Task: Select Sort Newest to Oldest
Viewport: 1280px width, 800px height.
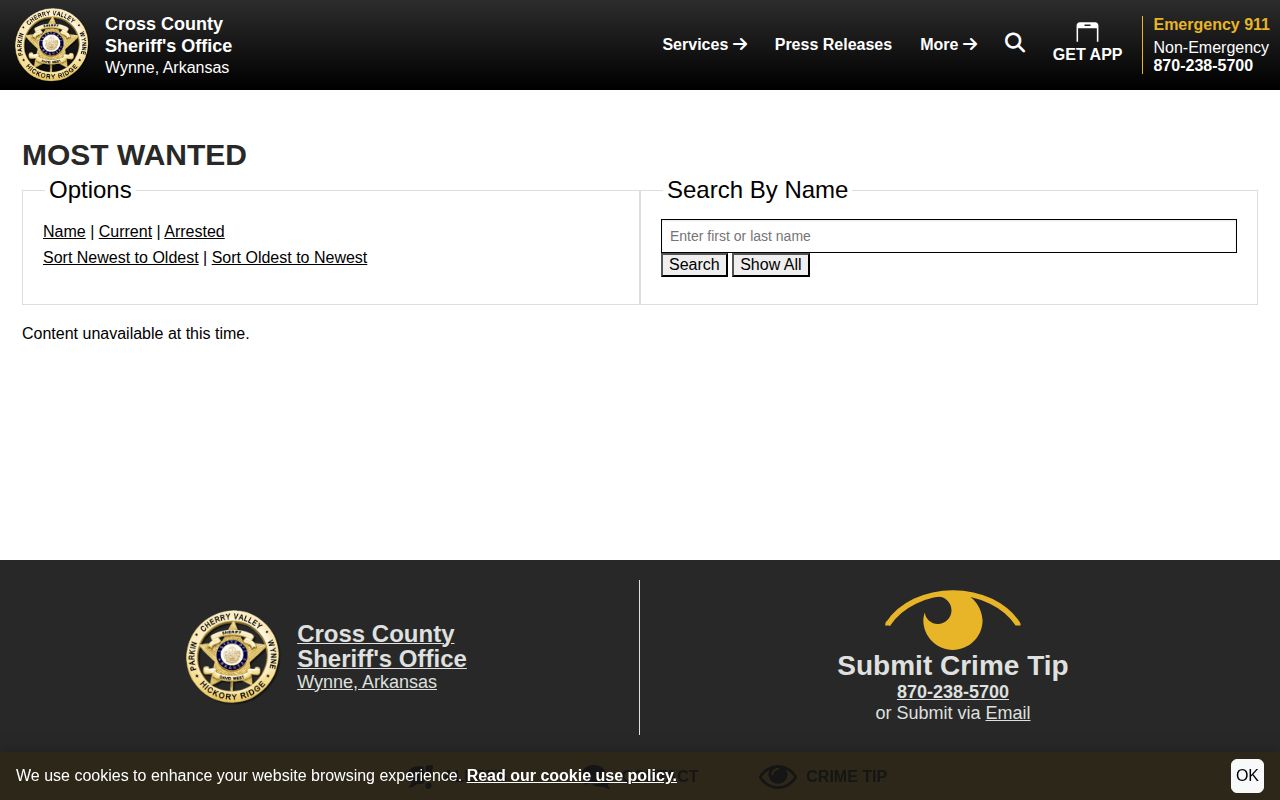Action: [121, 257]
